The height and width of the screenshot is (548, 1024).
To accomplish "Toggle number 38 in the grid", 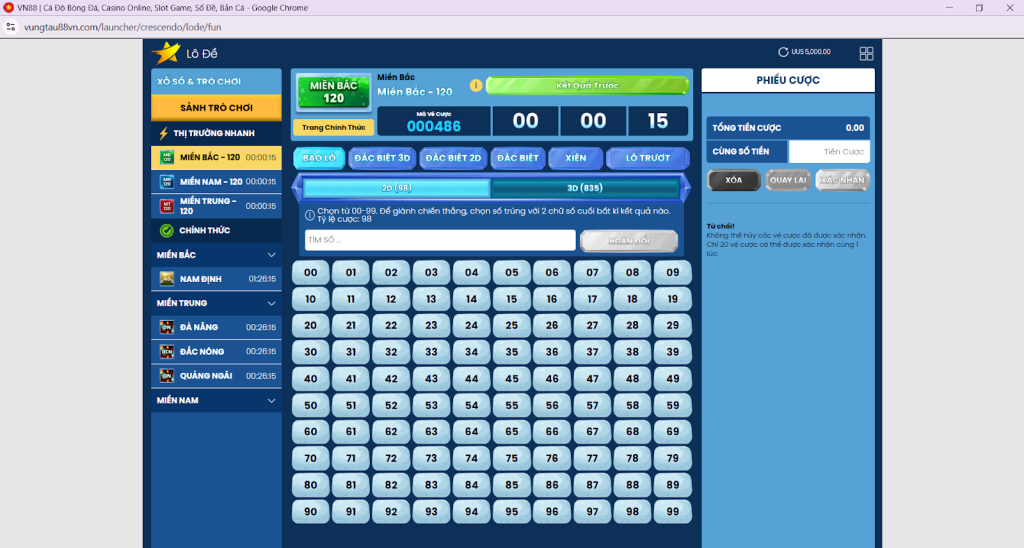I will [632, 352].
